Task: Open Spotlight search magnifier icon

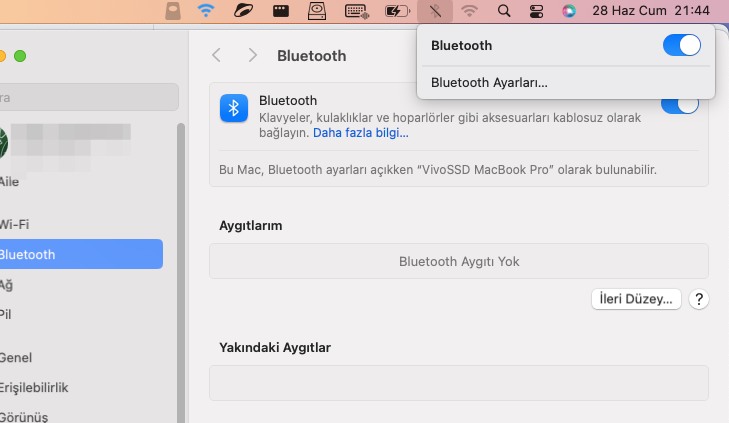Action: [x=504, y=11]
